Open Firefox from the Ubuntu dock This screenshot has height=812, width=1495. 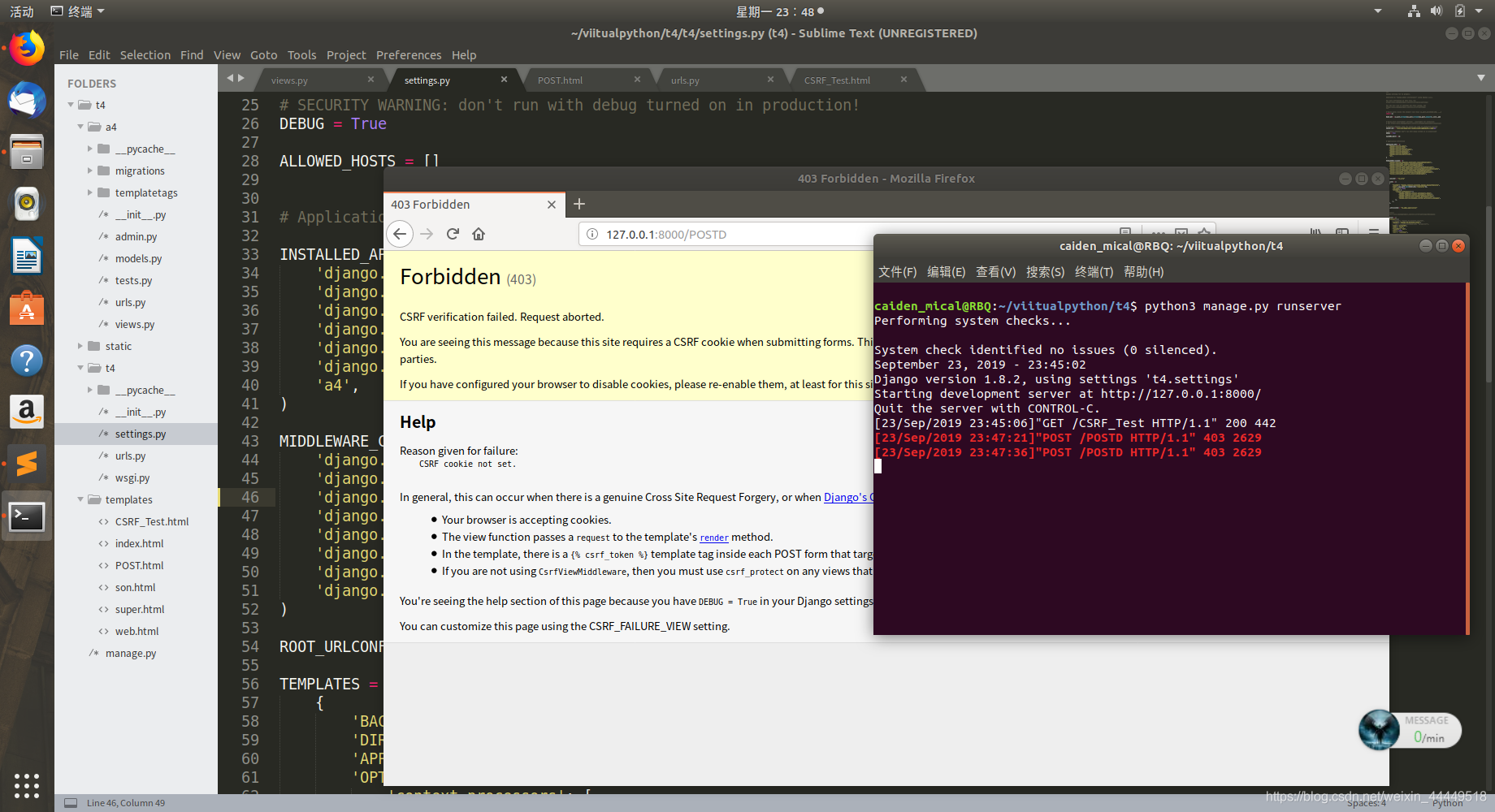tap(27, 49)
